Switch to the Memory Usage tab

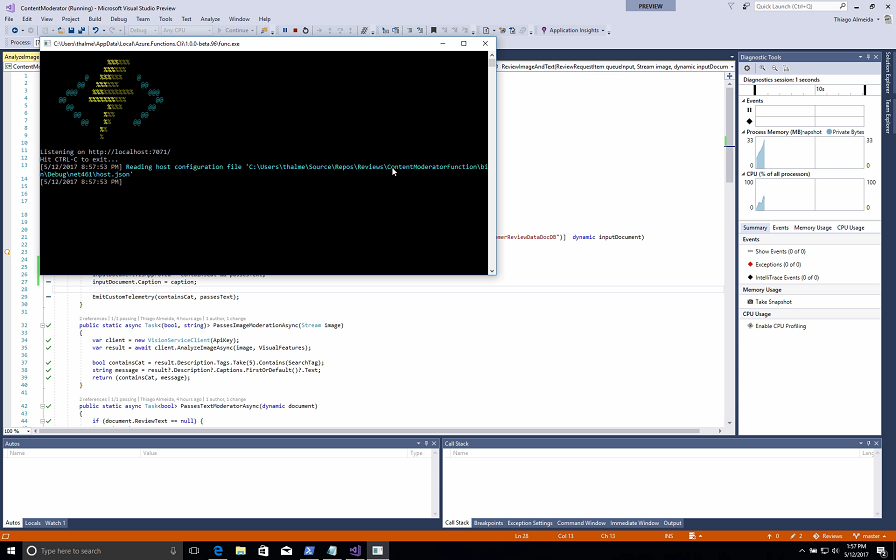pos(813,227)
